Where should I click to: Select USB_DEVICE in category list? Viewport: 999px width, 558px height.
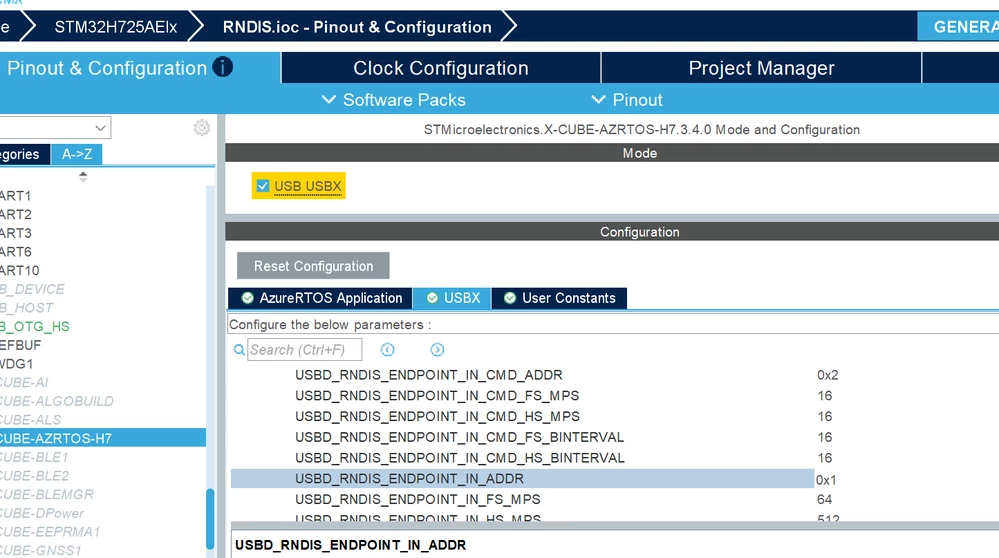pyautogui.click(x=32, y=289)
